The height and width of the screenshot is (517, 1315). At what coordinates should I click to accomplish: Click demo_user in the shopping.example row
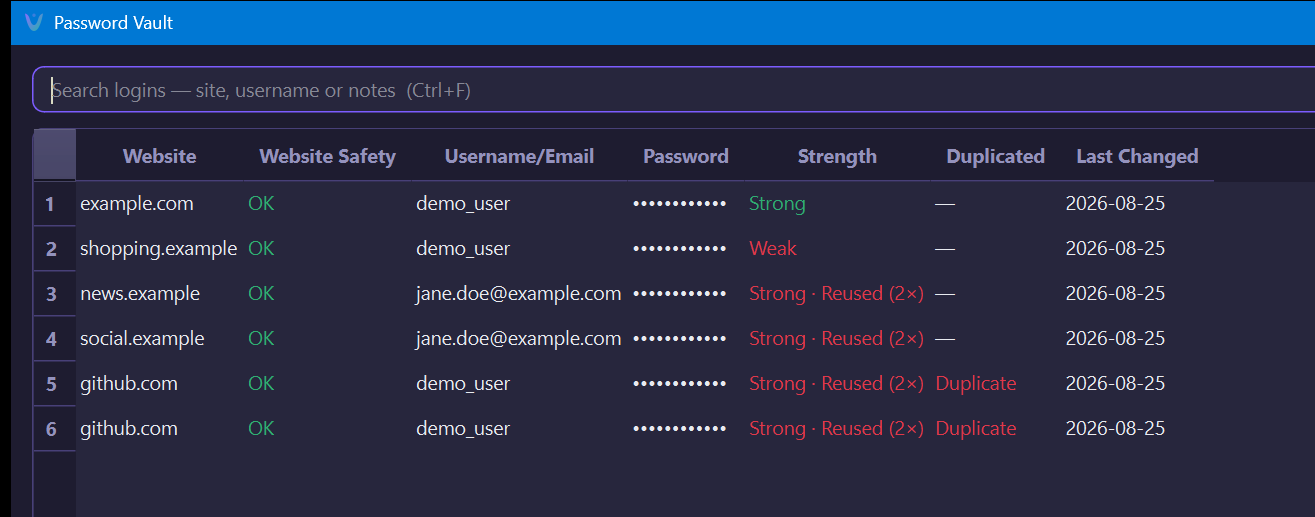[463, 249]
